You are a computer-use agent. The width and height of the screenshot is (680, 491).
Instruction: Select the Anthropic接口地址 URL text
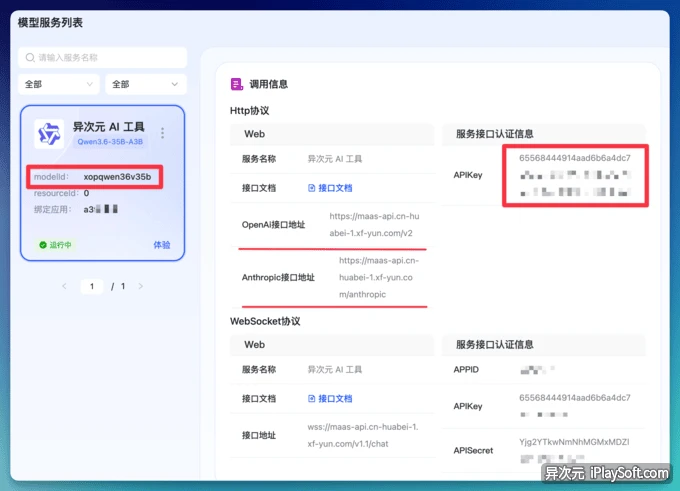click(x=379, y=278)
